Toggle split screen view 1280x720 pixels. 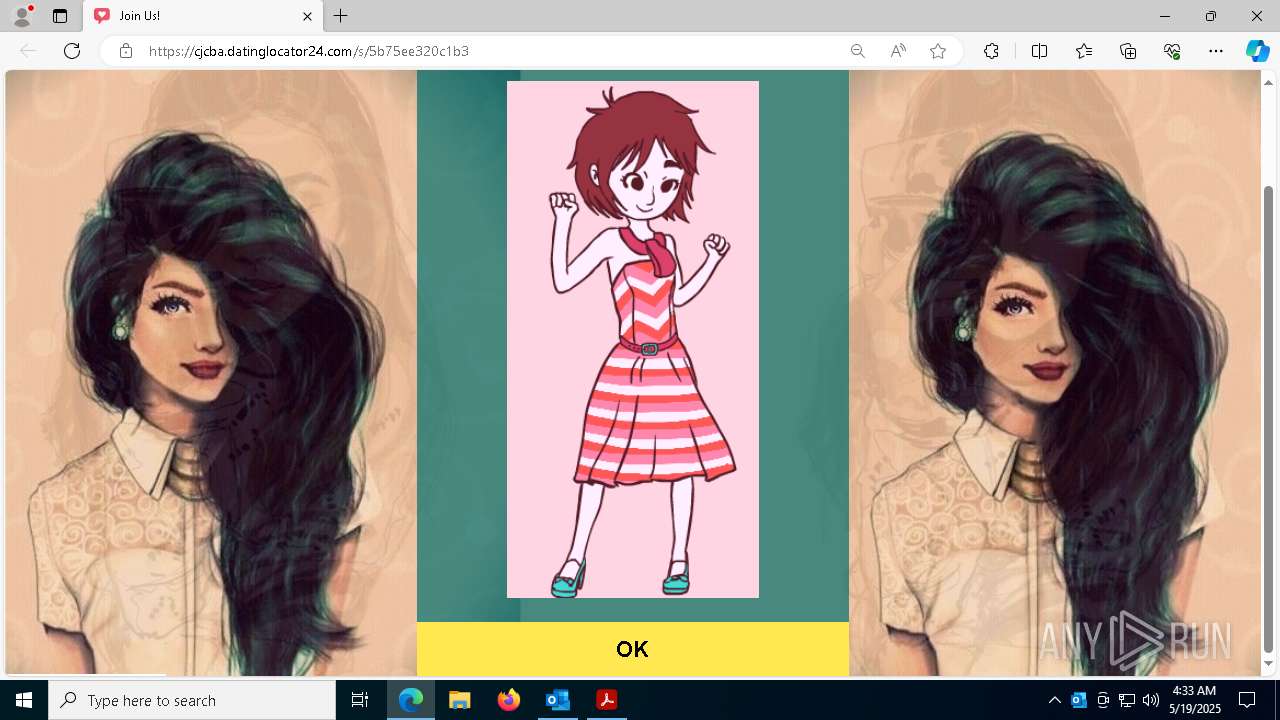(1039, 51)
